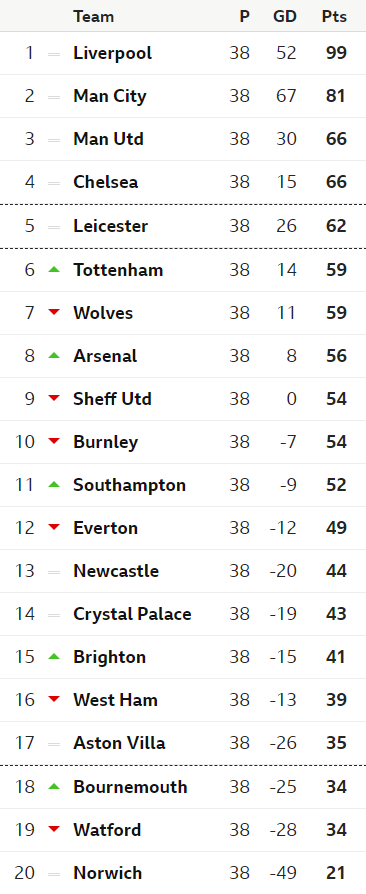
Task: Click the green up arrow beside Southampton
Action: 54,484
